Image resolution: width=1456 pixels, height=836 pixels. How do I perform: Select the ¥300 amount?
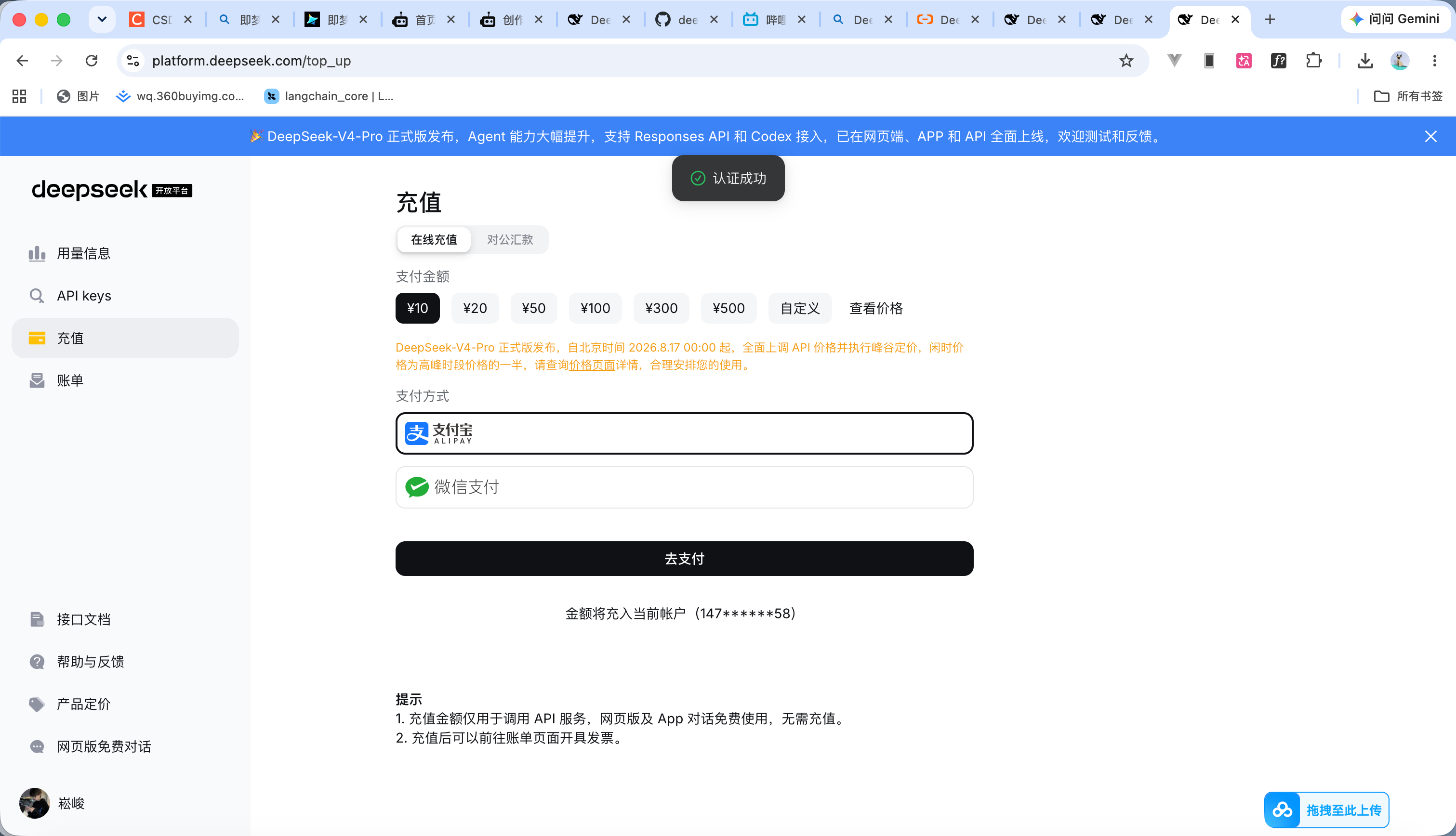click(661, 308)
